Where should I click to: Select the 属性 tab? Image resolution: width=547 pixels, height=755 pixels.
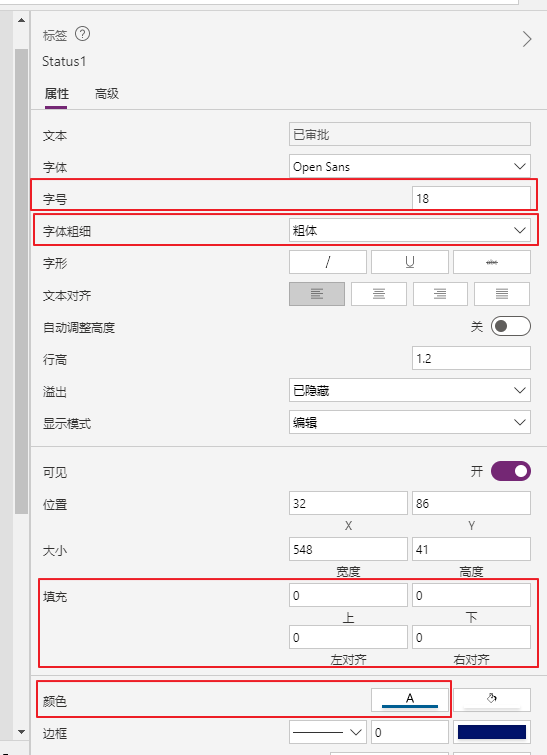(56, 93)
